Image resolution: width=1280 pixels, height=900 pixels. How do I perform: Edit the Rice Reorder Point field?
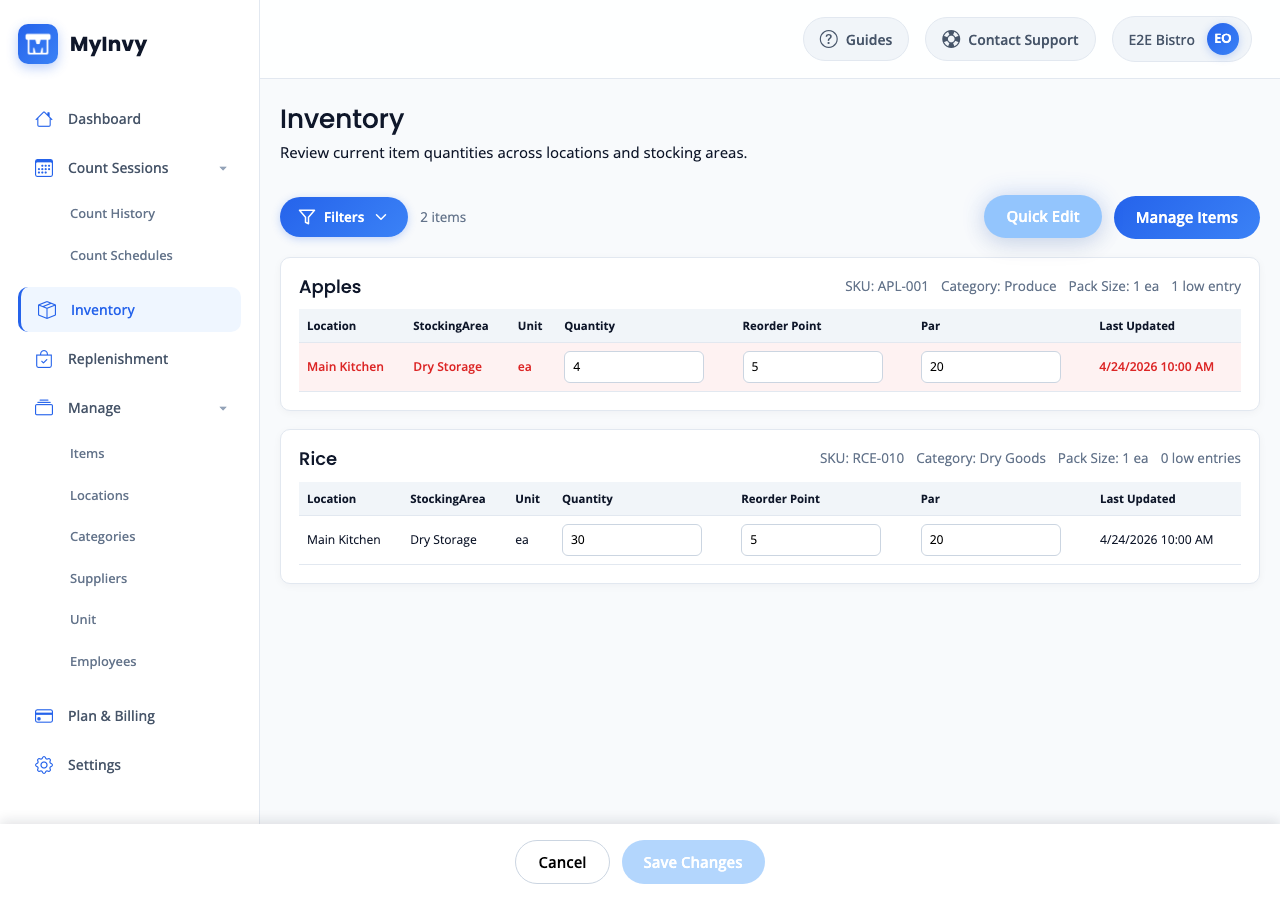811,540
